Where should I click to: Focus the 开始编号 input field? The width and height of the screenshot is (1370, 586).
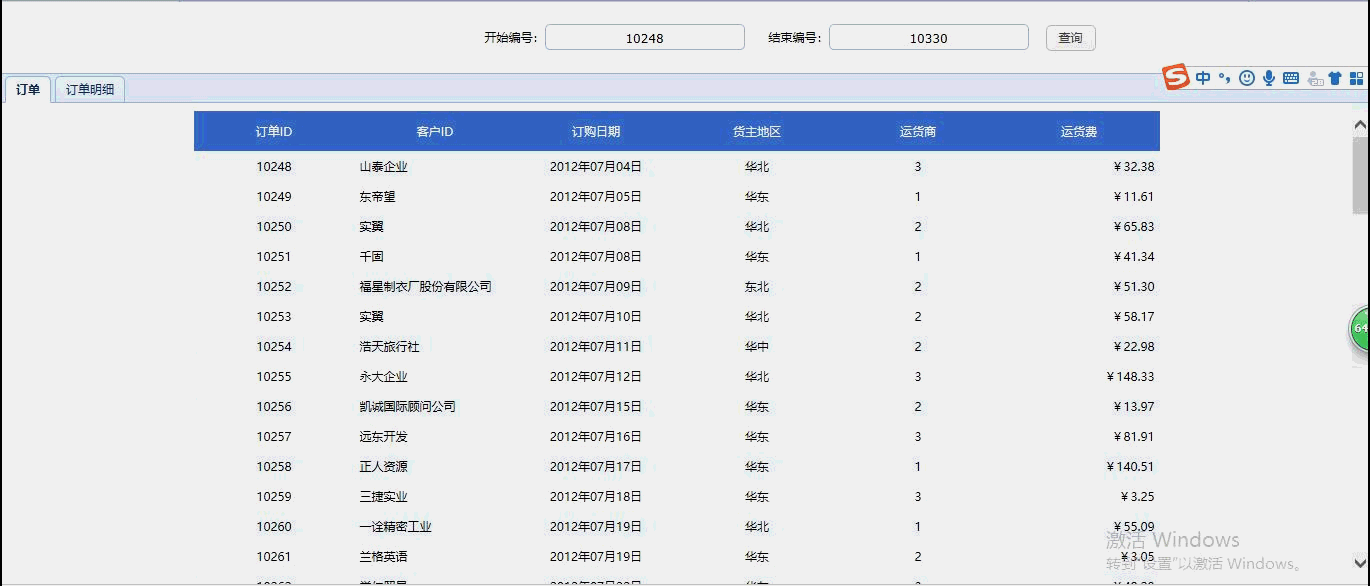(x=645, y=38)
